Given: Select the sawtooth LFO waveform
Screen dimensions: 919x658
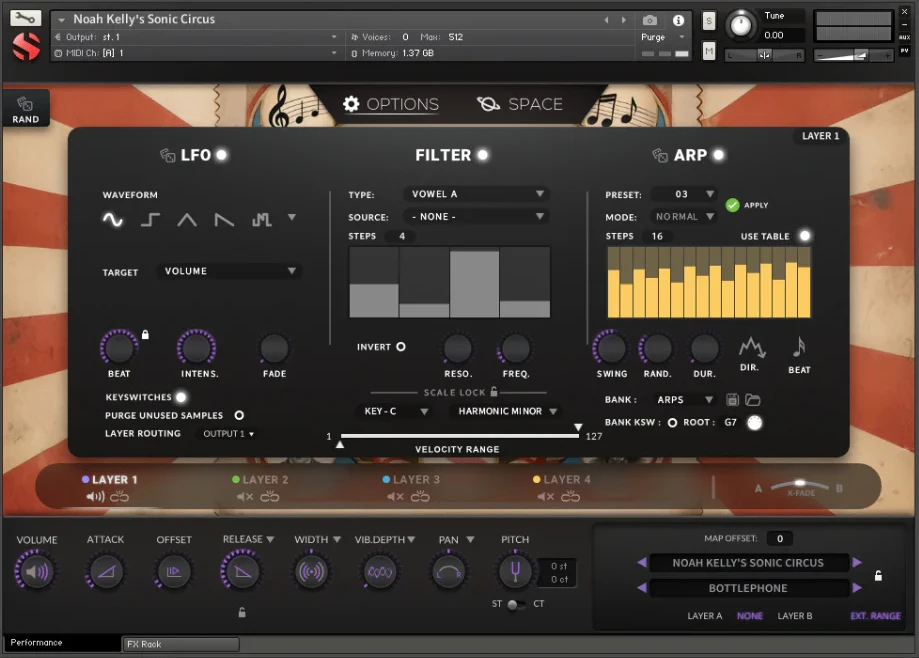Looking at the screenshot, I should pos(224,220).
